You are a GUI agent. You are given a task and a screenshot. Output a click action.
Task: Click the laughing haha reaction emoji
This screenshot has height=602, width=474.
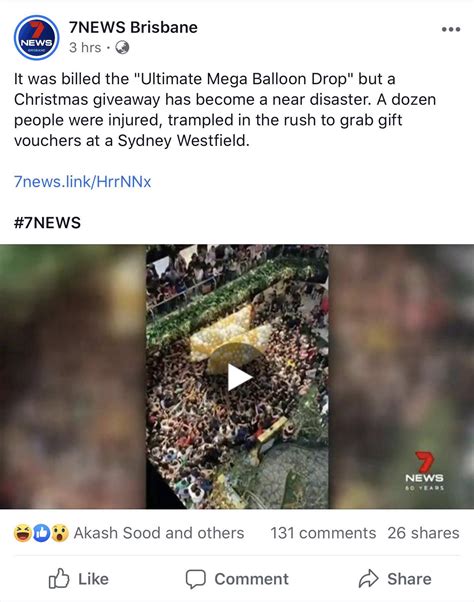[22, 533]
